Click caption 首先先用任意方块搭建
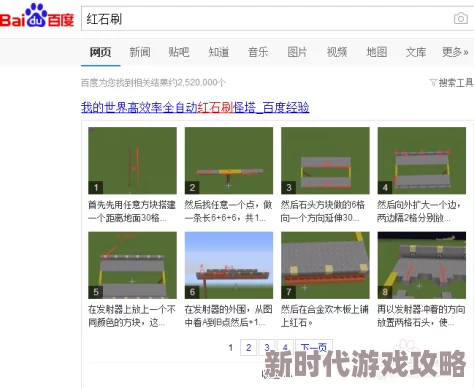 click(x=132, y=211)
